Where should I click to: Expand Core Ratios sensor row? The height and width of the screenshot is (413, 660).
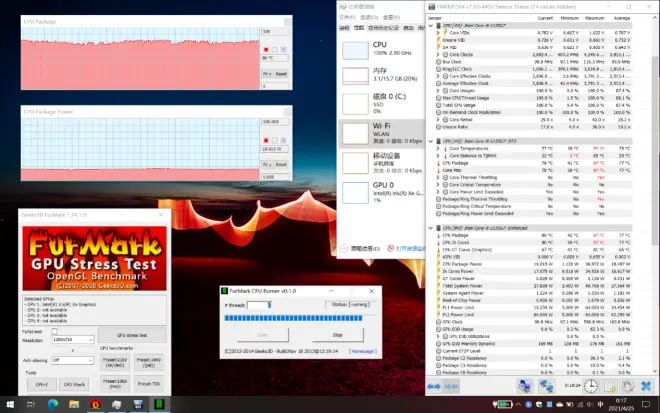click(438, 120)
